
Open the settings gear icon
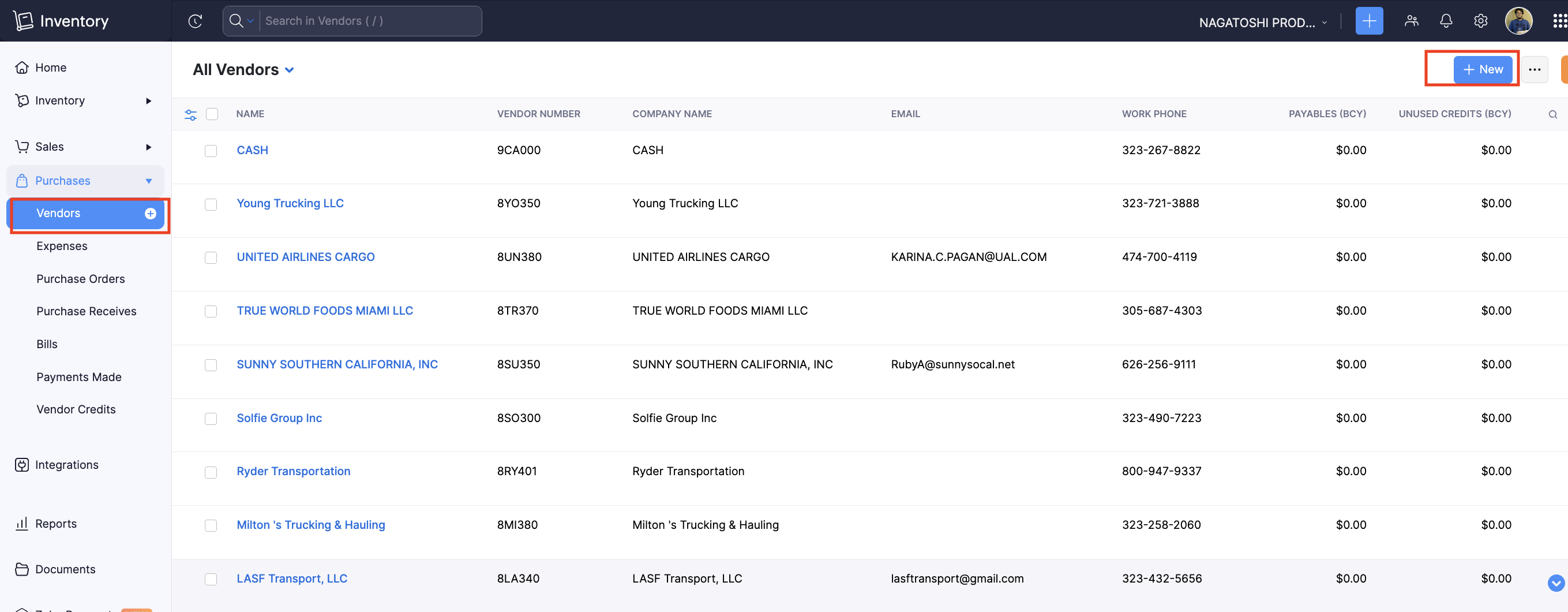[1480, 21]
